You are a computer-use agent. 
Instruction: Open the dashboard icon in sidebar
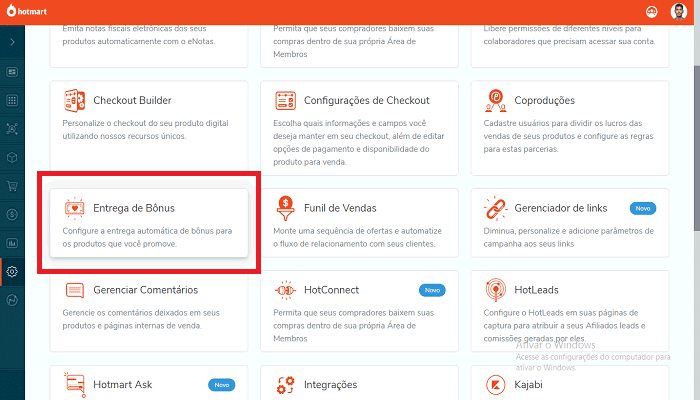[x=12, y=72]
